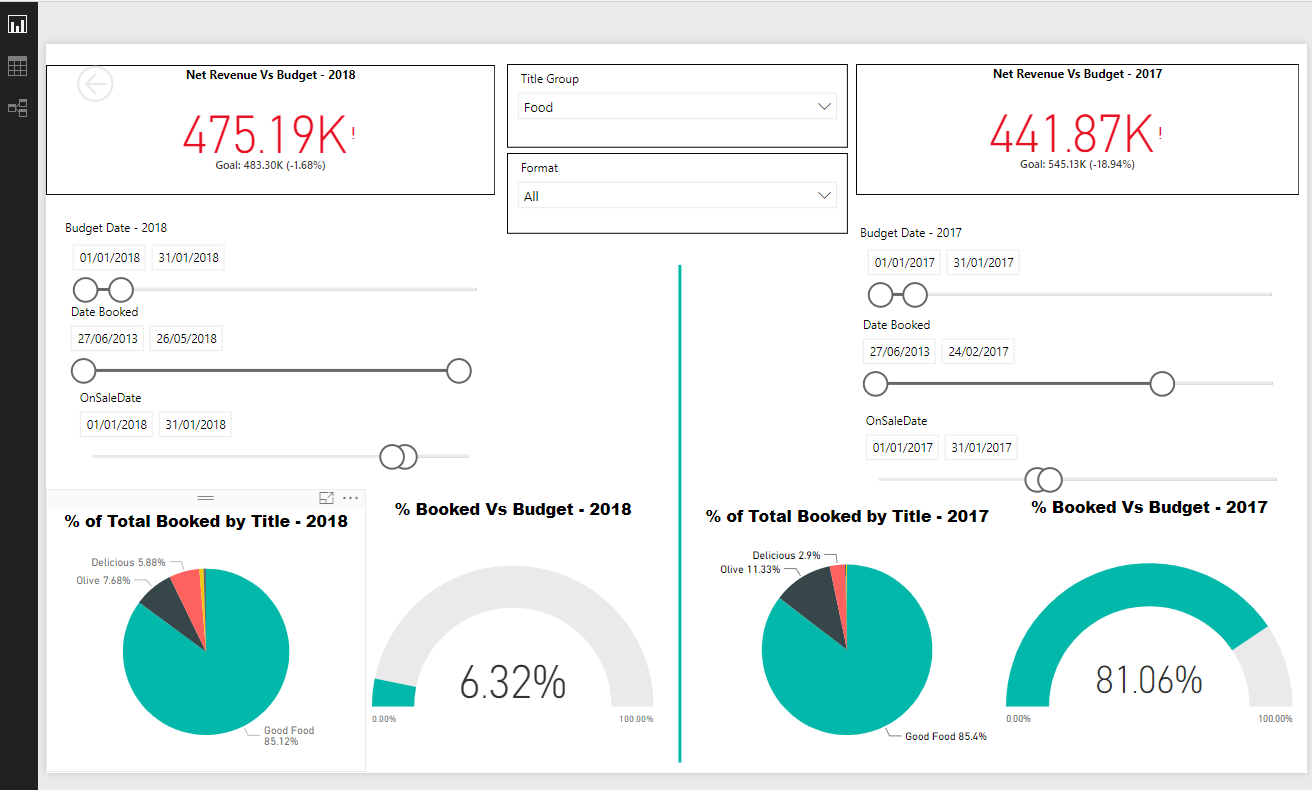1312x790 pixels.
Task: Edit Budget Date 2018 end 31/01/2018
Action: tap(188, 257)
